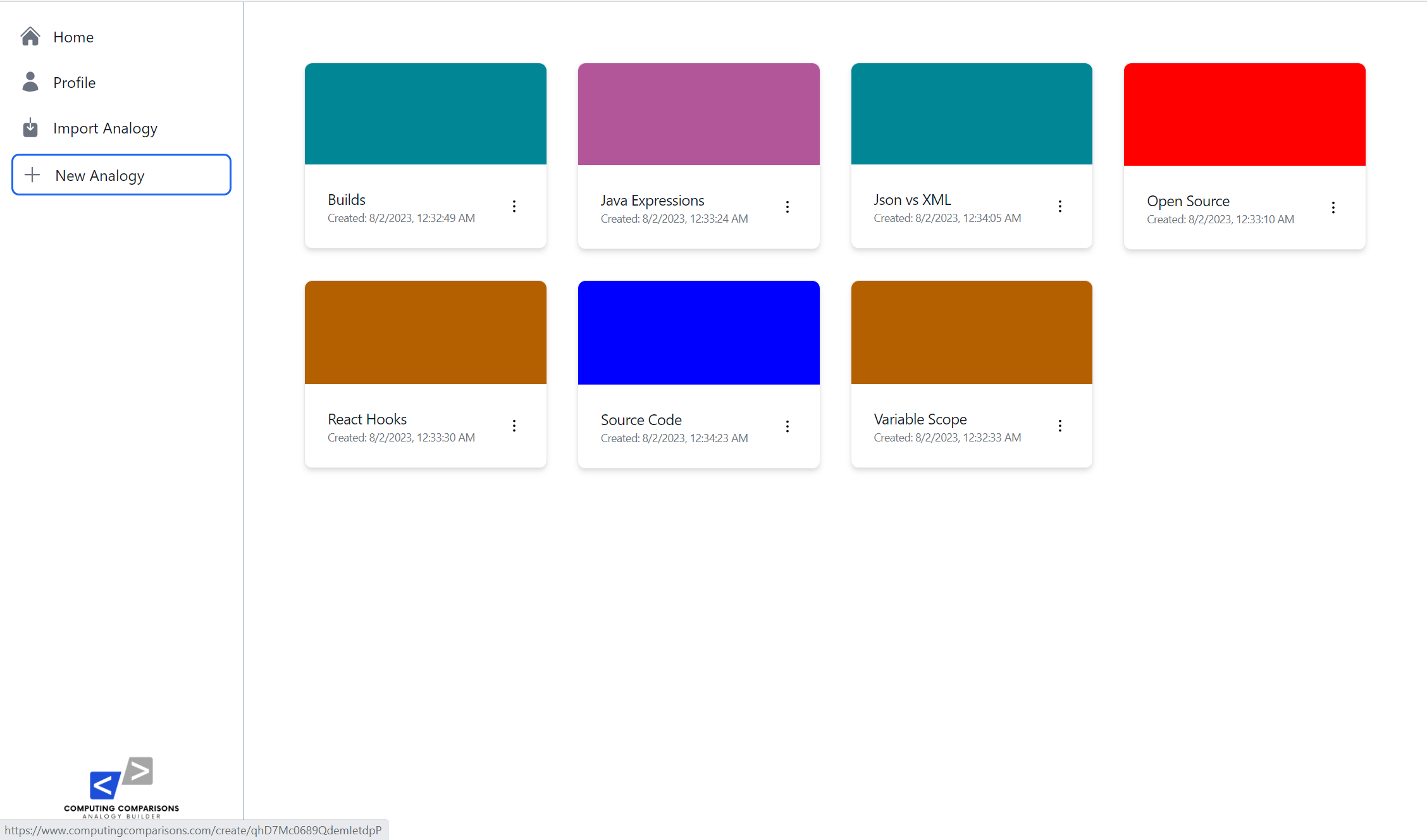The image size is (1427, 840).
Task: Click the Builds title text
Action: coord(347,200)
